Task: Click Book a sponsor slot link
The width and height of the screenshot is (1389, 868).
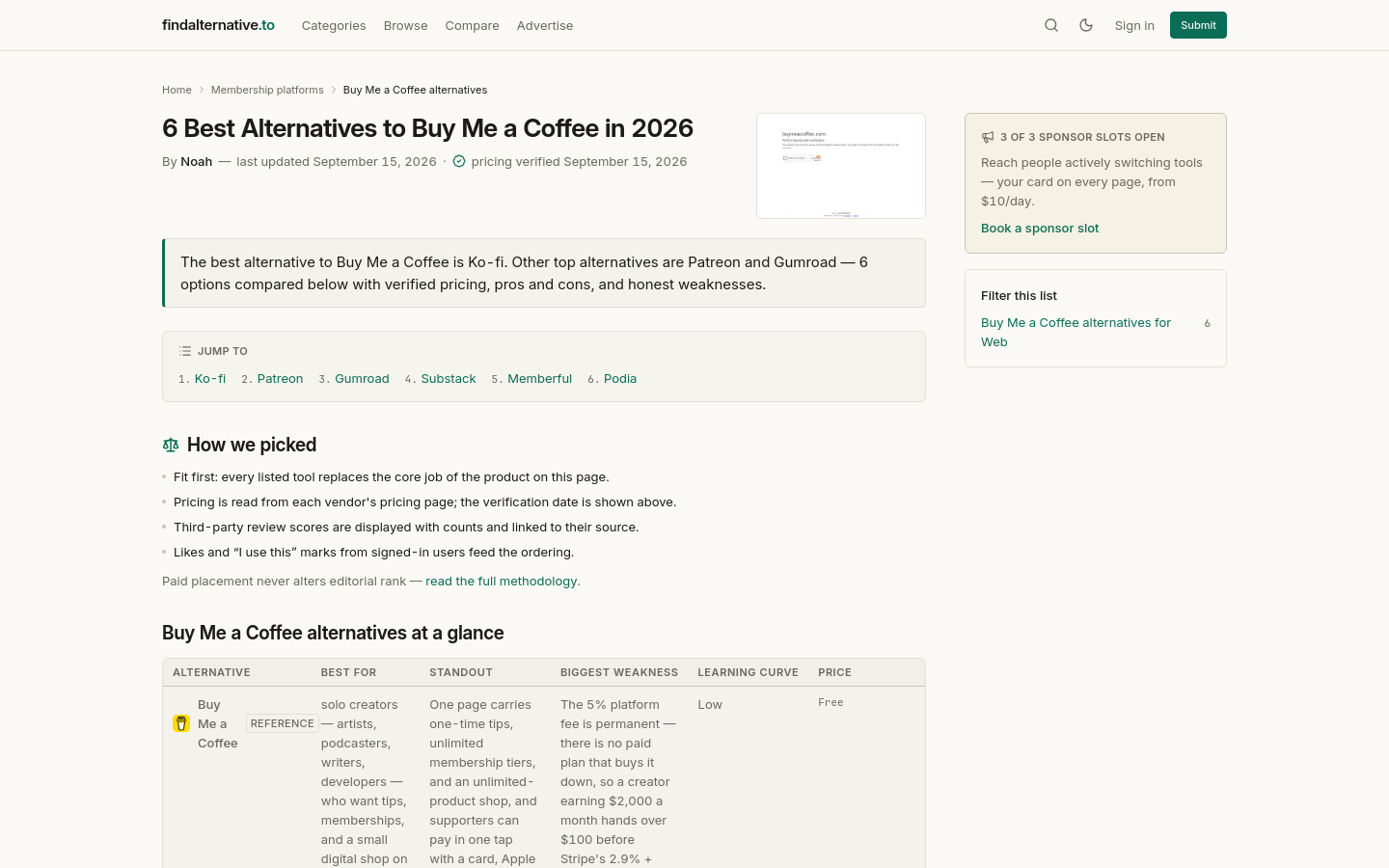Action: coord(1040,229)
